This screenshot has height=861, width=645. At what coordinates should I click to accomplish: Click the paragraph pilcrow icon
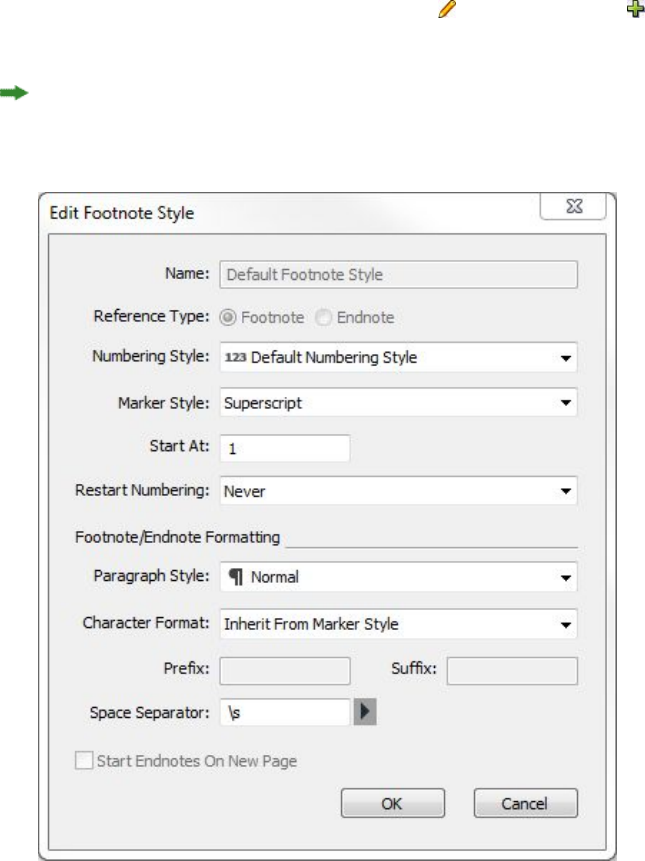pos(237,577)
